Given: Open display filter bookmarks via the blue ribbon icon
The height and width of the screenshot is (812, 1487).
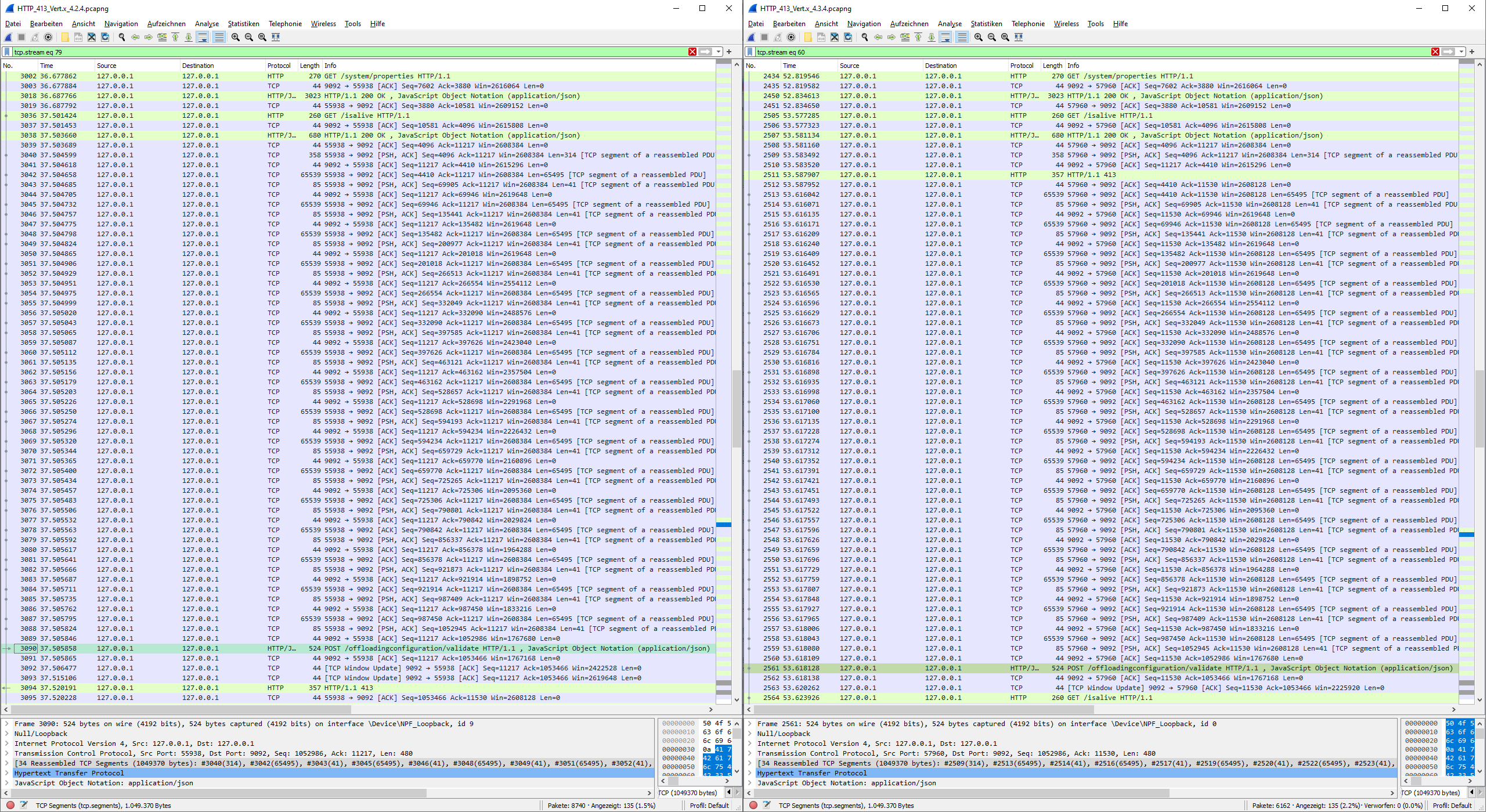Looking at the screenshot, I should [6, 52].
